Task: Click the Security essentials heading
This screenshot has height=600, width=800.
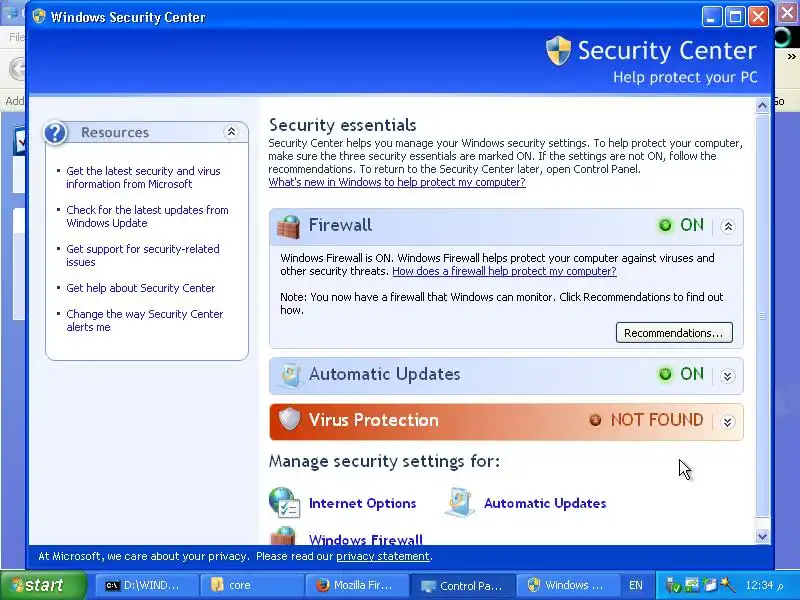Action: pyautogui.click(x=342, y=125)
